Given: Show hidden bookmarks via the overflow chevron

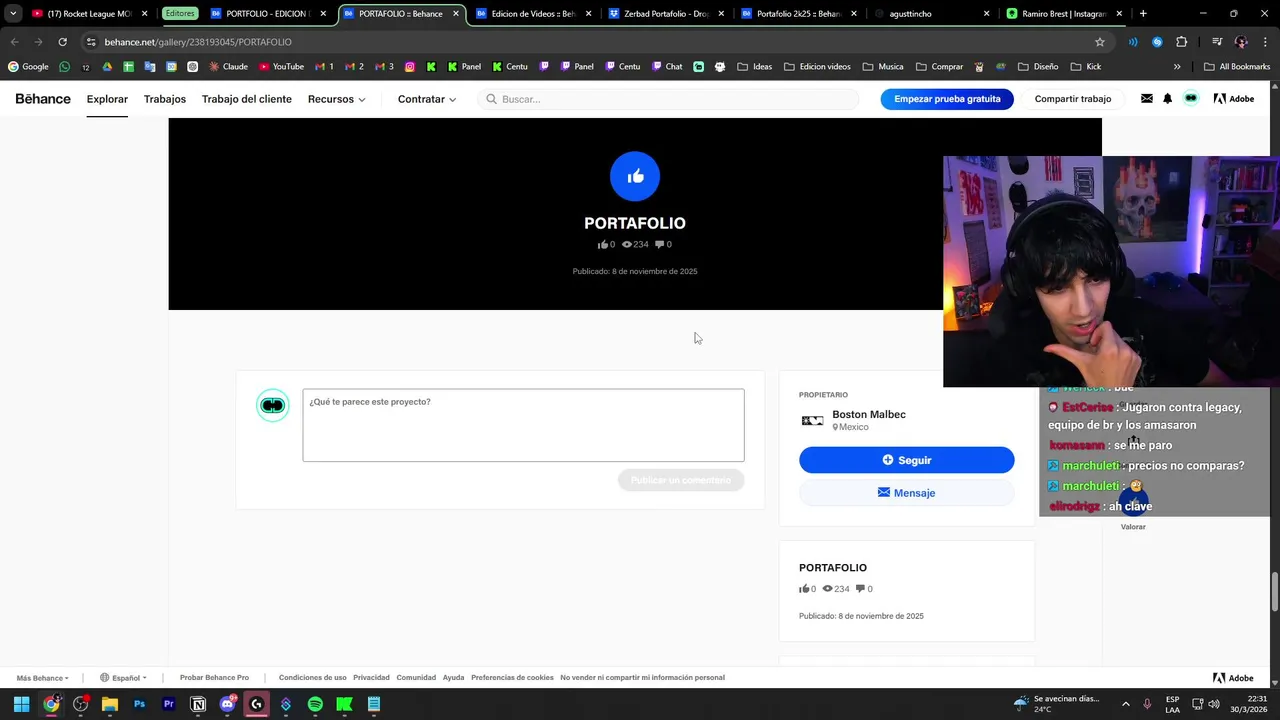Looking at the screenshot, I should (x=1177, y=67).
